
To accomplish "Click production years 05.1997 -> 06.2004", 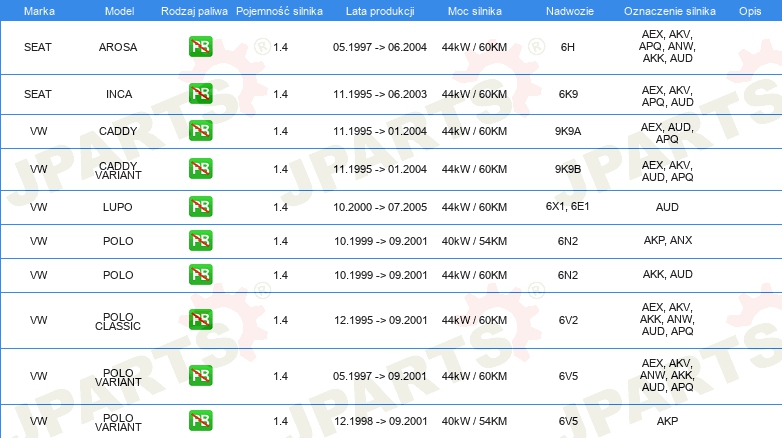I will (380, 47).
